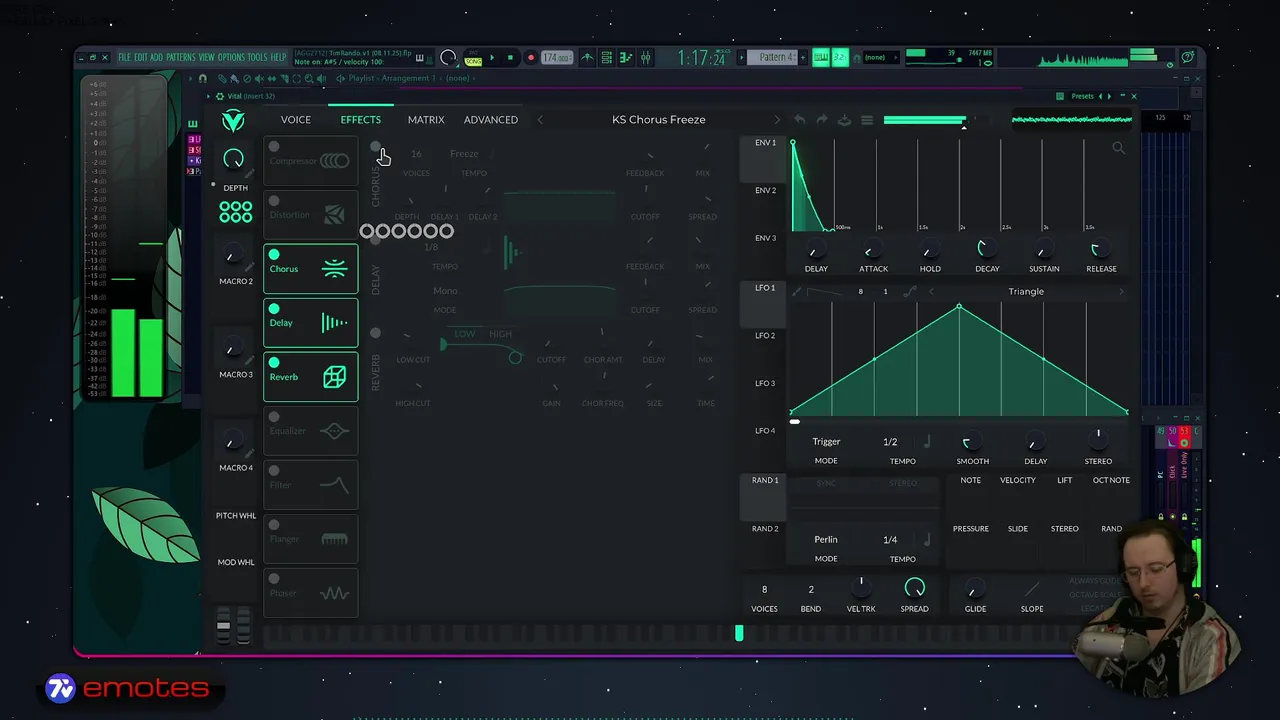Enable the Equalizer effect power button
This screenshot has width=1280, height=720.
(x=274, y=417)
